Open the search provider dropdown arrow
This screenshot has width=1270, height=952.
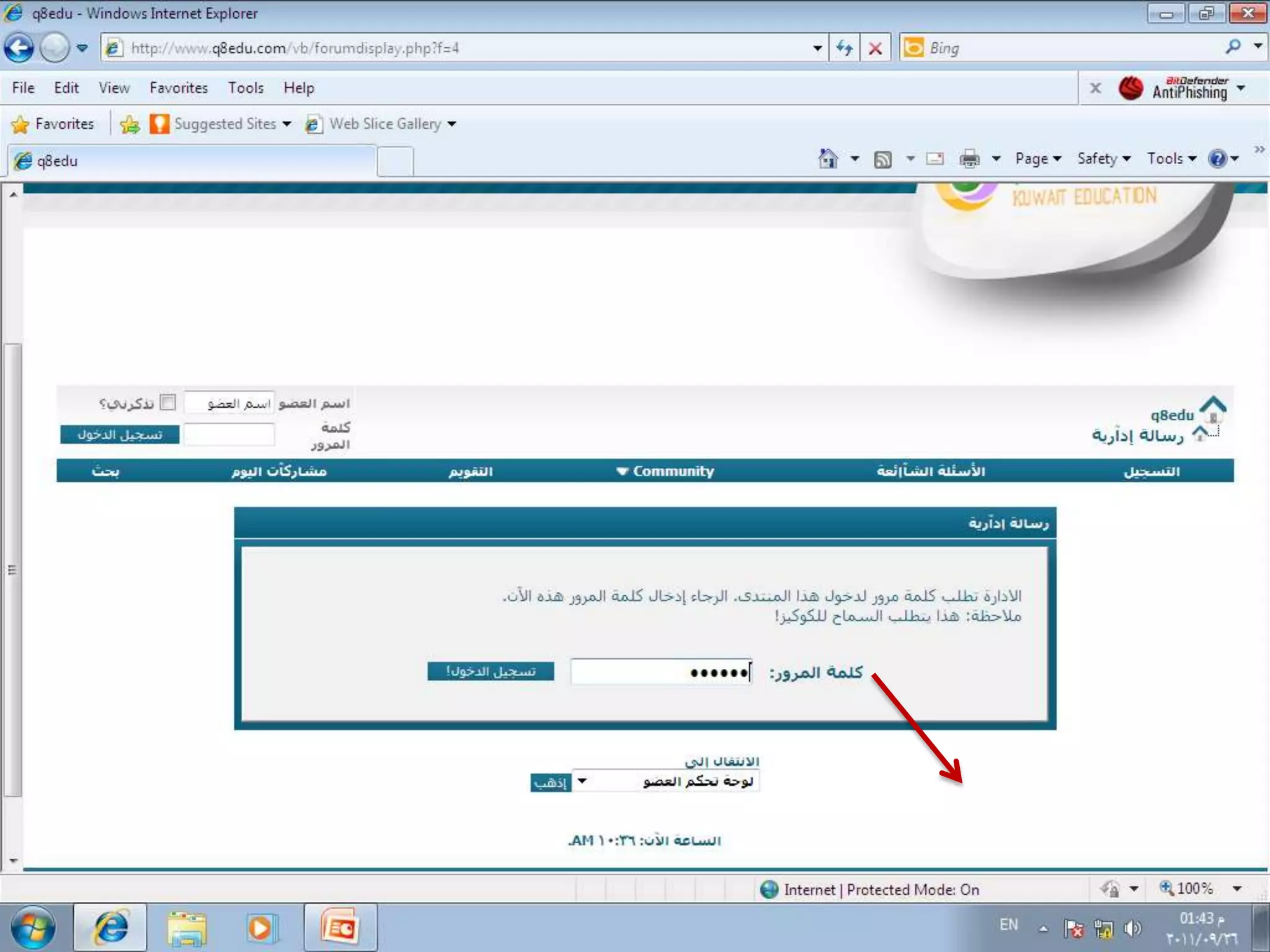click(1258, 46)
